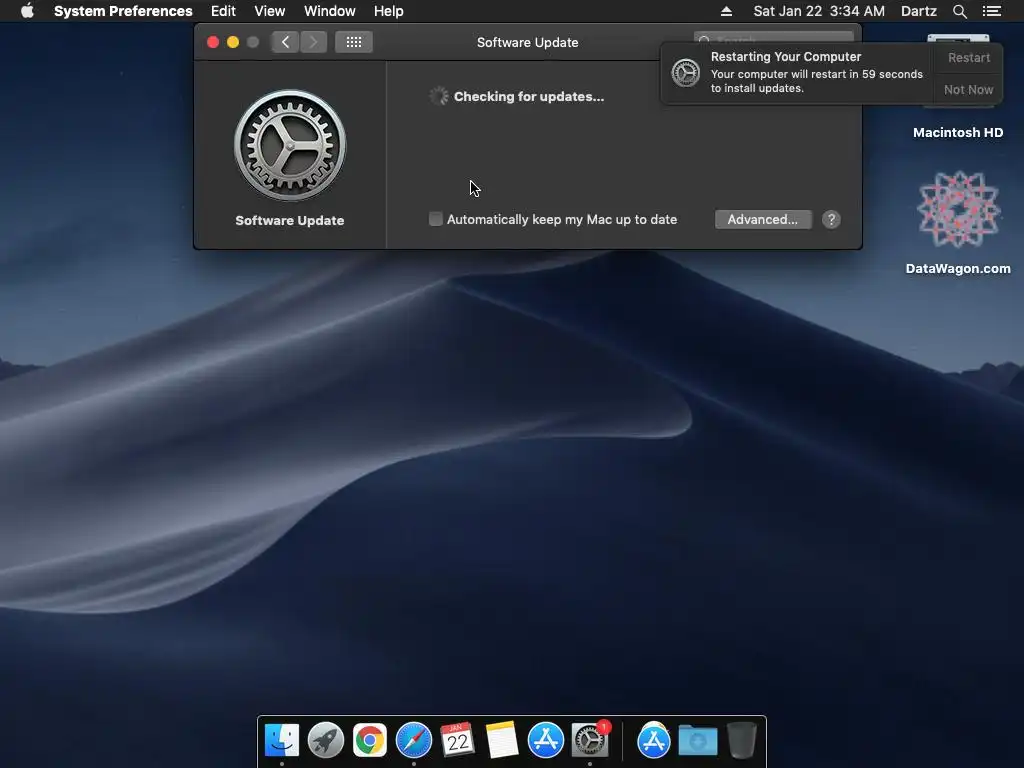
Task: Click the Software Update label under gear
Action: click(x=289, y=220)
